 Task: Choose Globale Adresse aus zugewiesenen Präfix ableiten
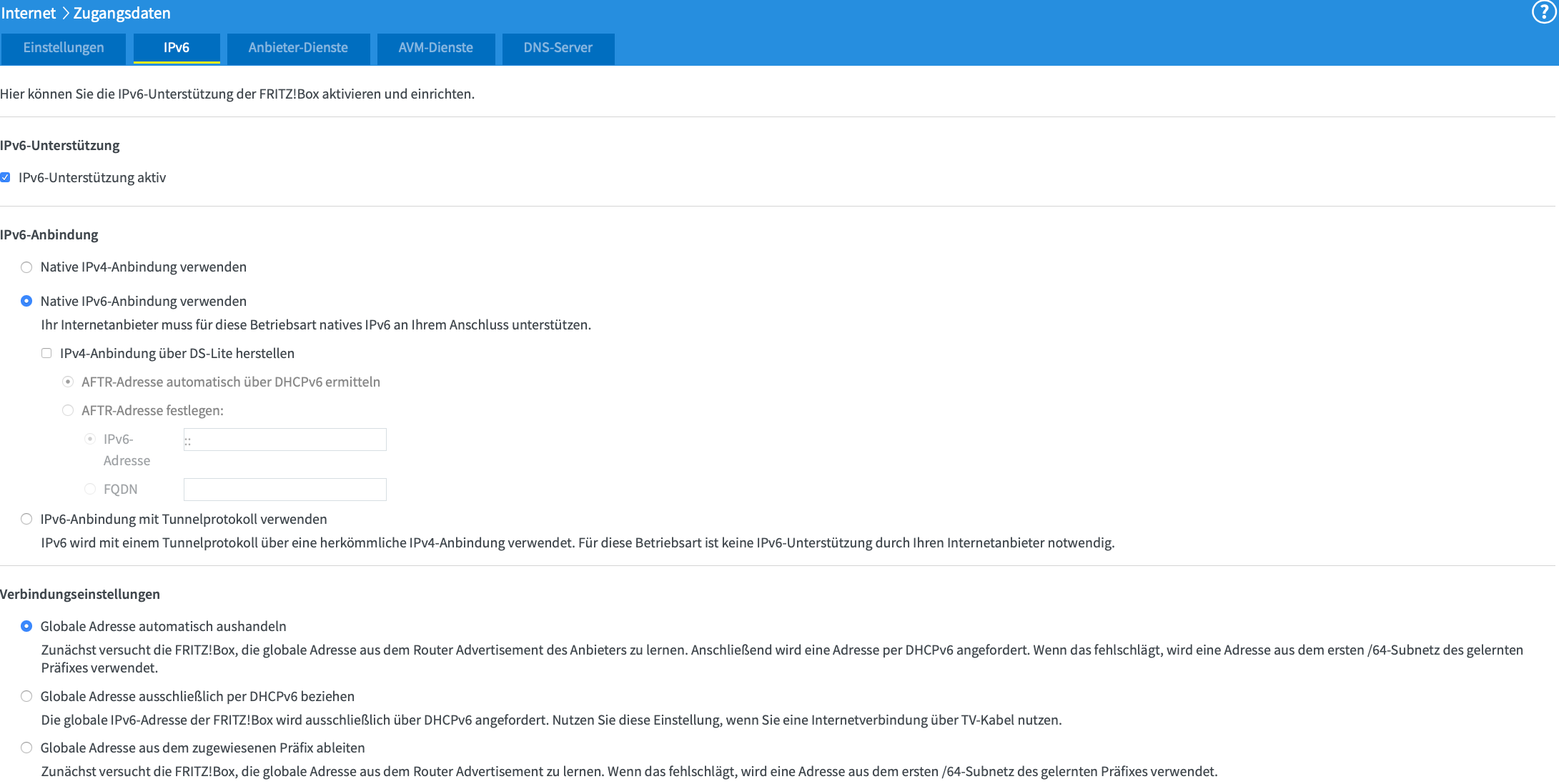26,748
